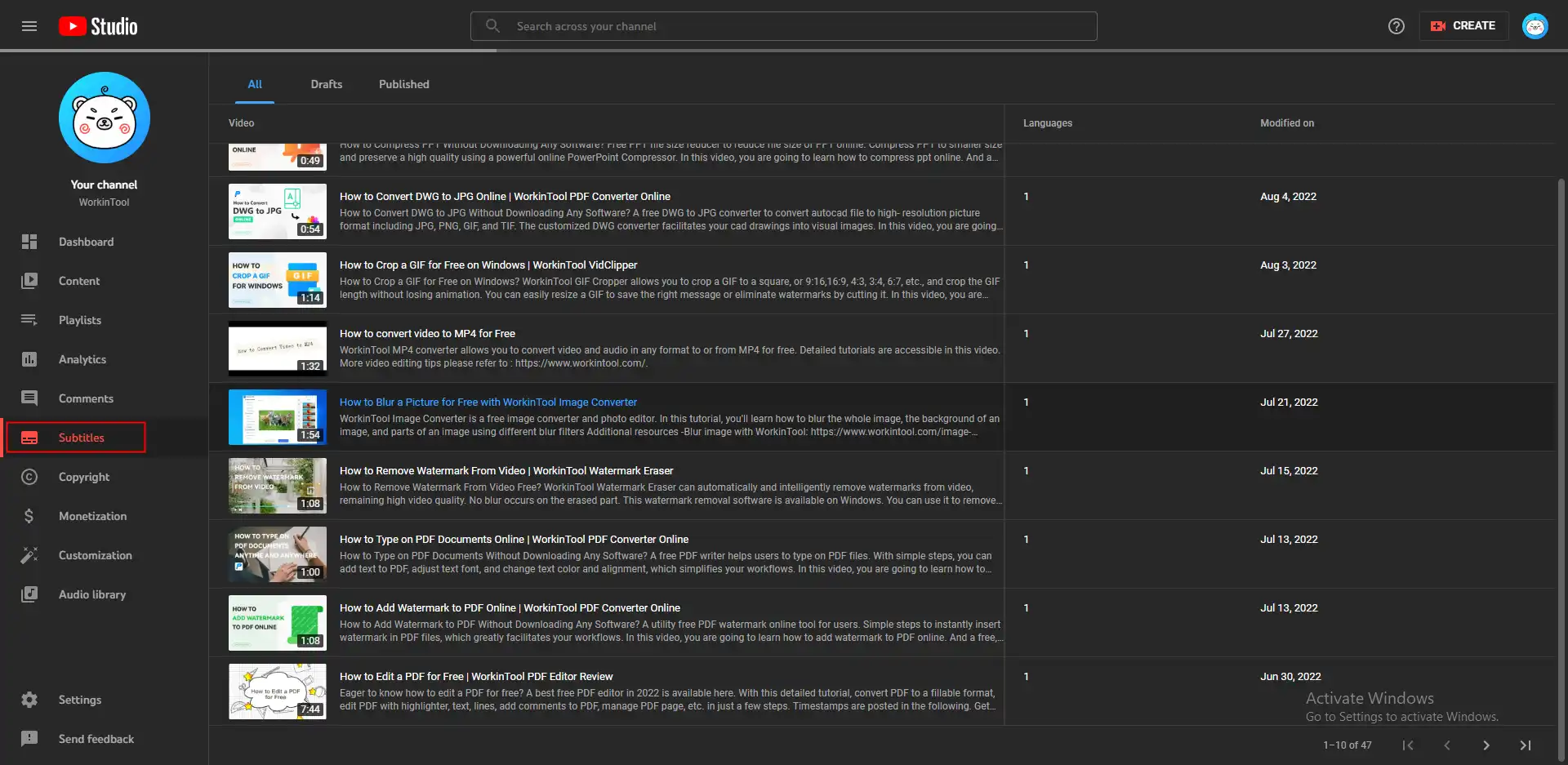Click the Comments icon in sidebar

[x=29, y=398]
